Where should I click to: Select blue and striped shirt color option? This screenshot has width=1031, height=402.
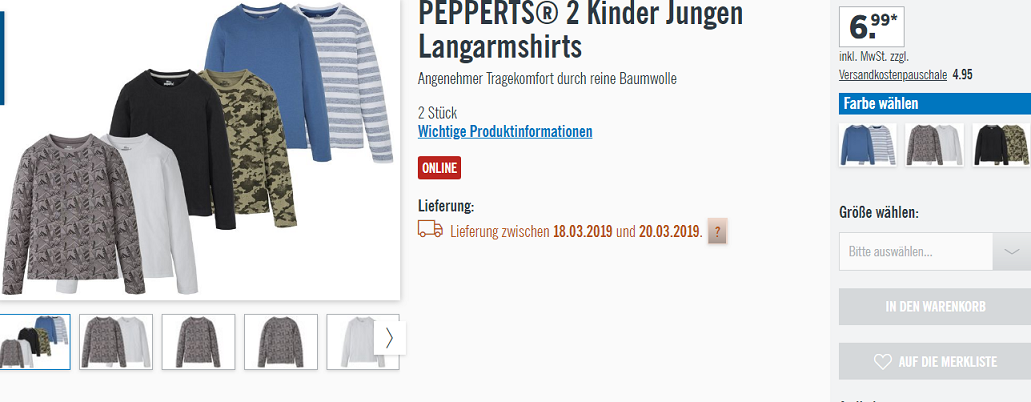[867, 145]
